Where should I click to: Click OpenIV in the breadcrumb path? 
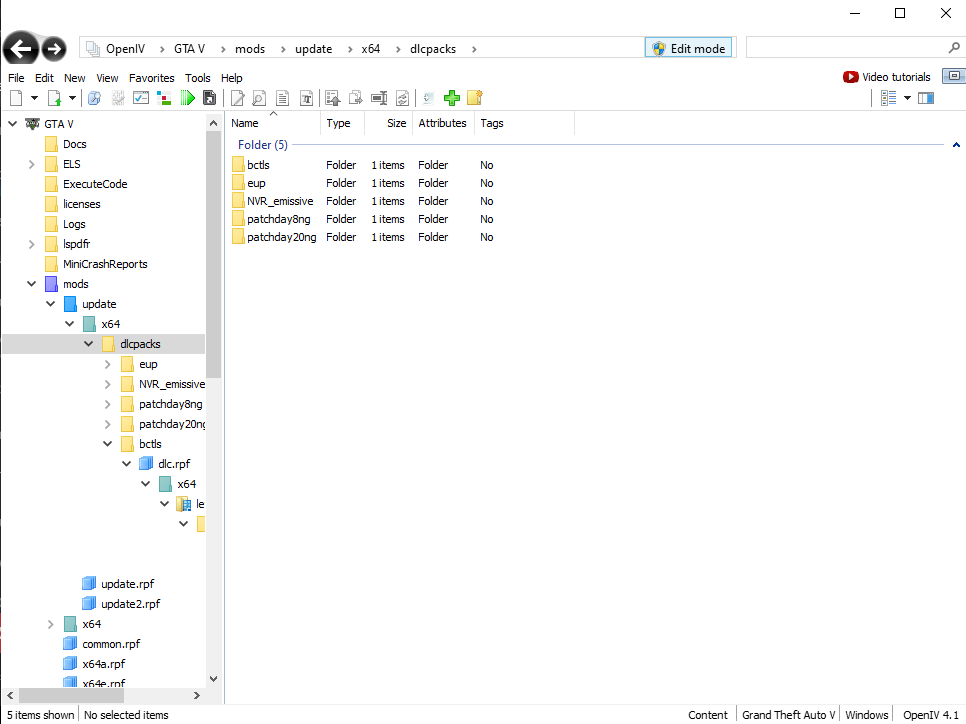point(125,49)
